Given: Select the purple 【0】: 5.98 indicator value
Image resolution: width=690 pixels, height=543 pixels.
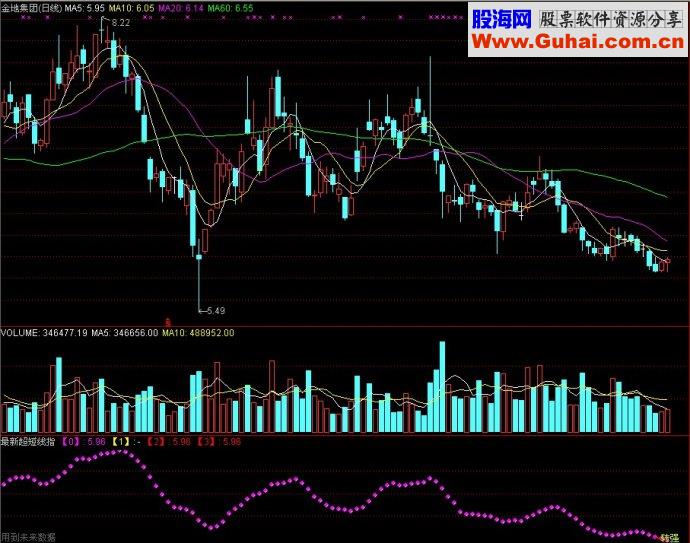Looking at the screenshot, I should coord(83,441).
